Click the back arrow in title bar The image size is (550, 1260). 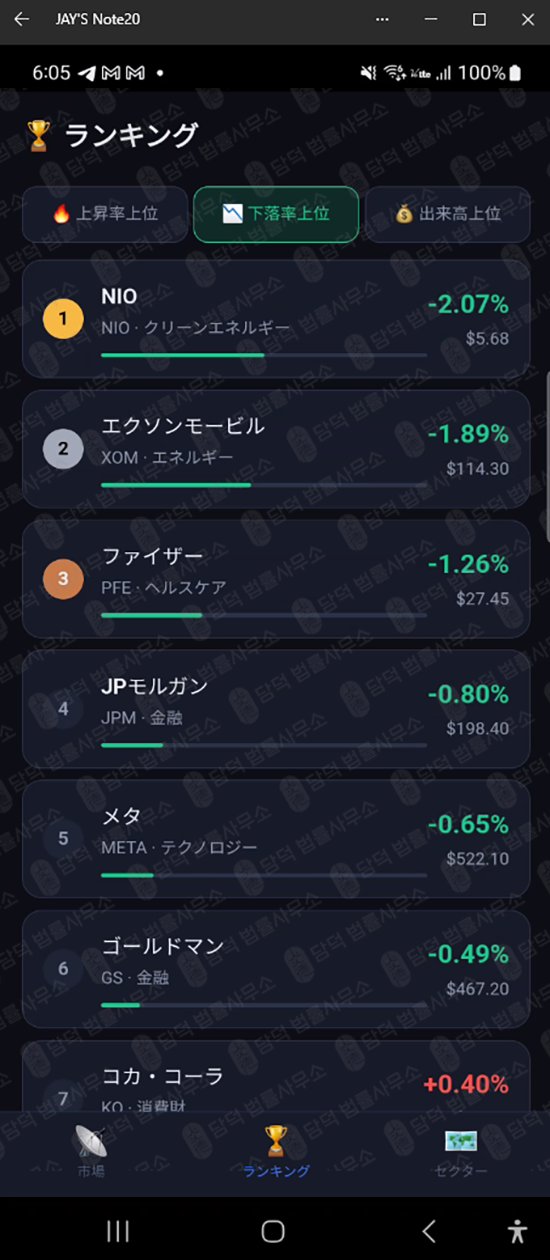22,19
